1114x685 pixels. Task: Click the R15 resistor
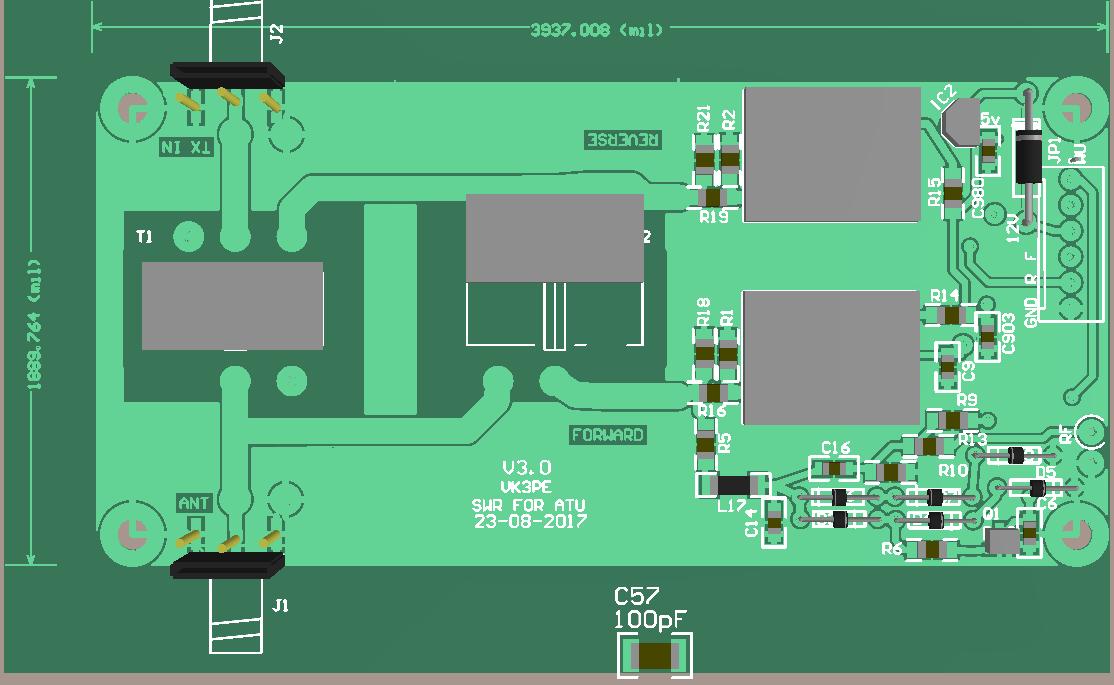coord(952,195)
